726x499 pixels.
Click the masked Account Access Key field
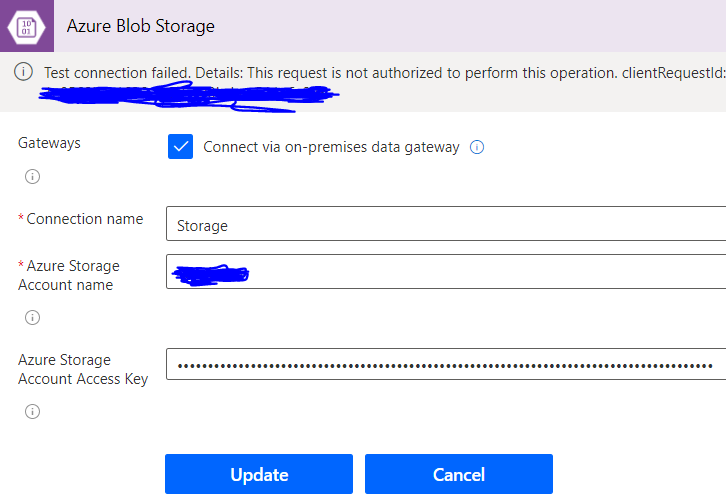[446, 365]
